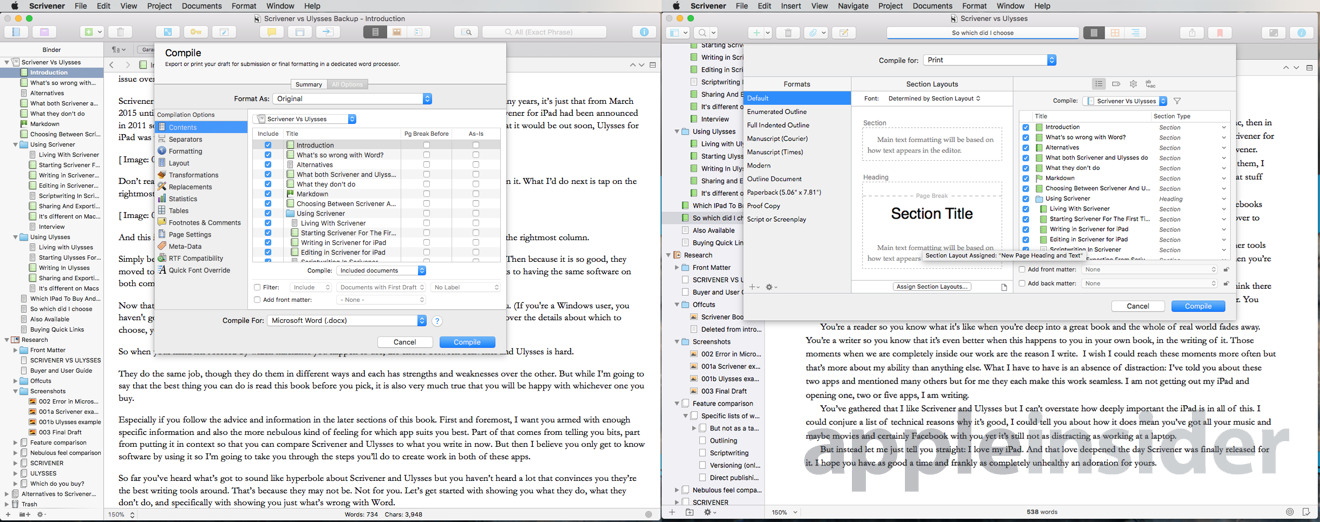The width and height of the screenshot is (1320, 522).
Task: Click the blue help button beside Microsoft Word
Action: pyautogui.click(x=437, y=321)
